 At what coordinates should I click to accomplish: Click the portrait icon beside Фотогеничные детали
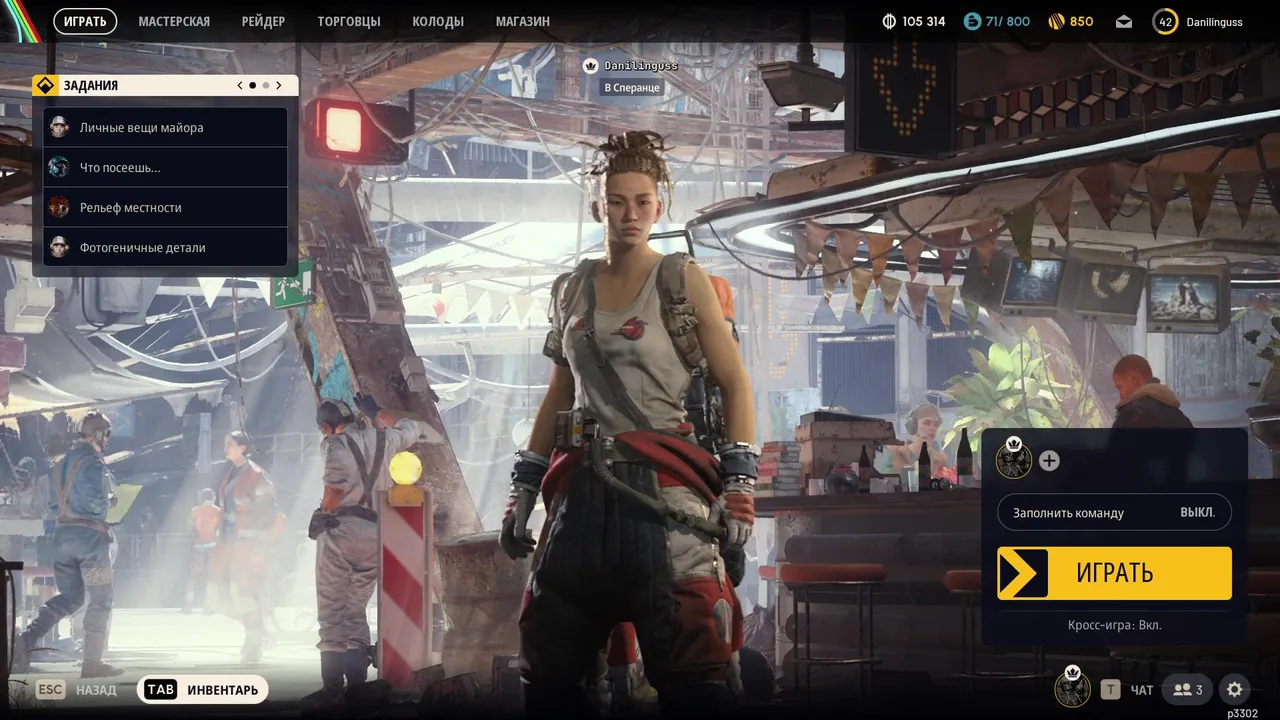pyautogui.click(x=59, y=247)
